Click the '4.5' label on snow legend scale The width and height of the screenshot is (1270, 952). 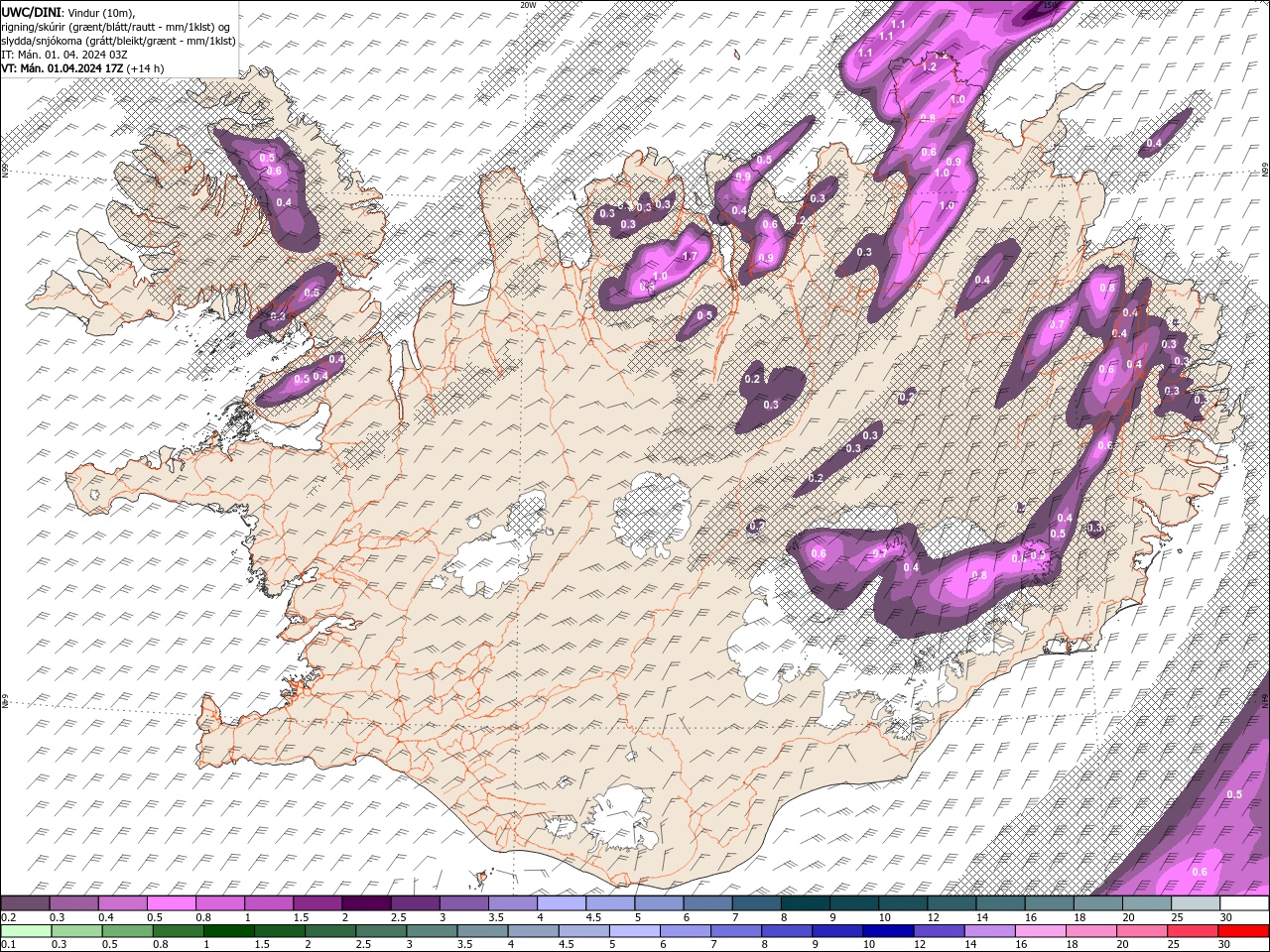(593, 917)
